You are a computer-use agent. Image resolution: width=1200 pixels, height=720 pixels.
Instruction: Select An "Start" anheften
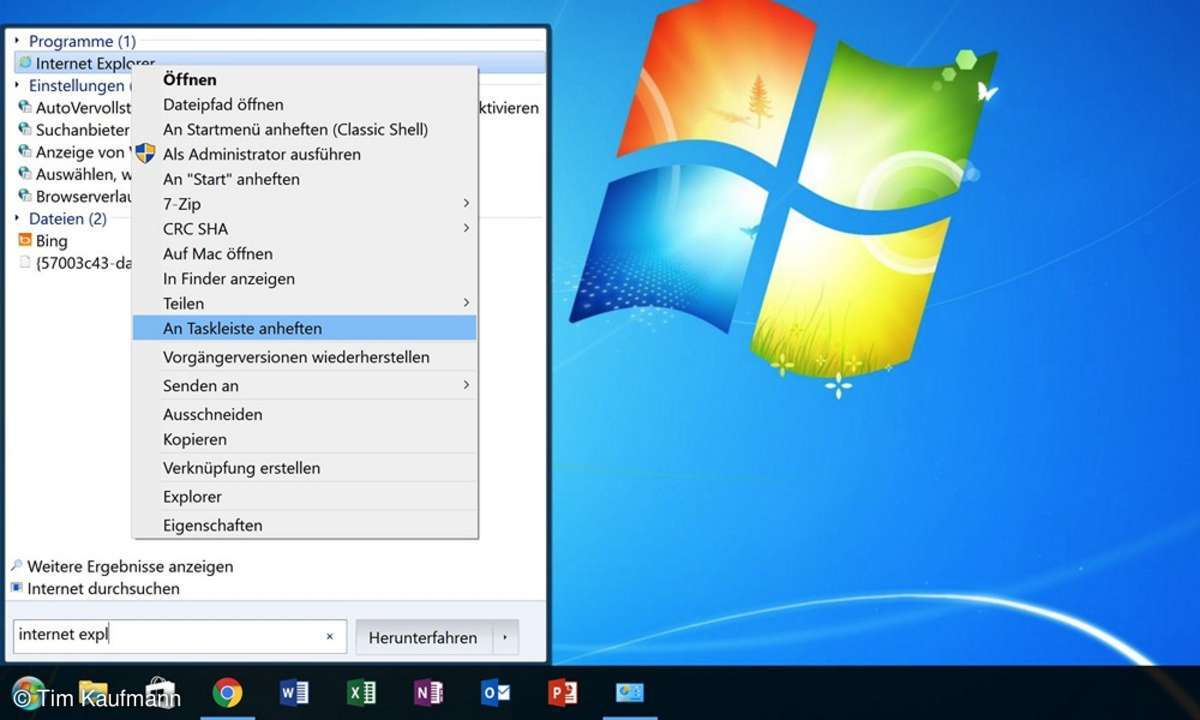tap(305, 179)
